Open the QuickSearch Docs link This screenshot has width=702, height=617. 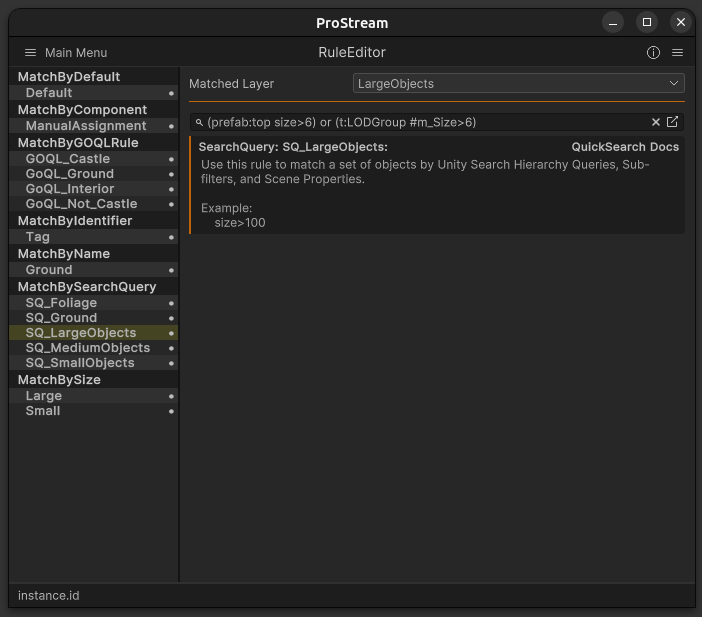625,147
